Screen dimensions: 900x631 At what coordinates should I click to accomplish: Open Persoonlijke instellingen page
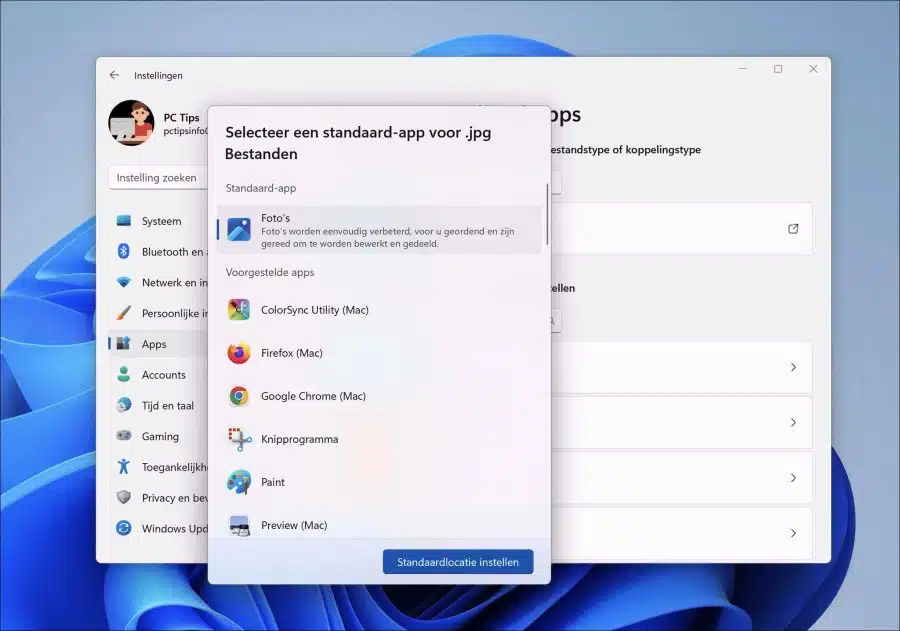pos(157,313)
